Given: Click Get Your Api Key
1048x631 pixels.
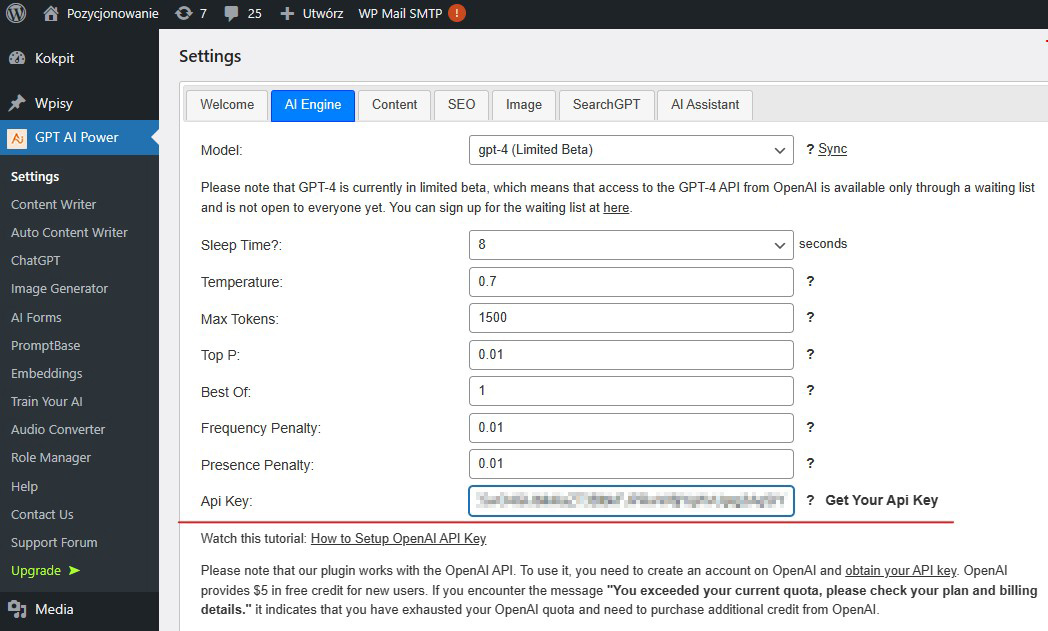Looking at the screenshot, I should 882,500.
